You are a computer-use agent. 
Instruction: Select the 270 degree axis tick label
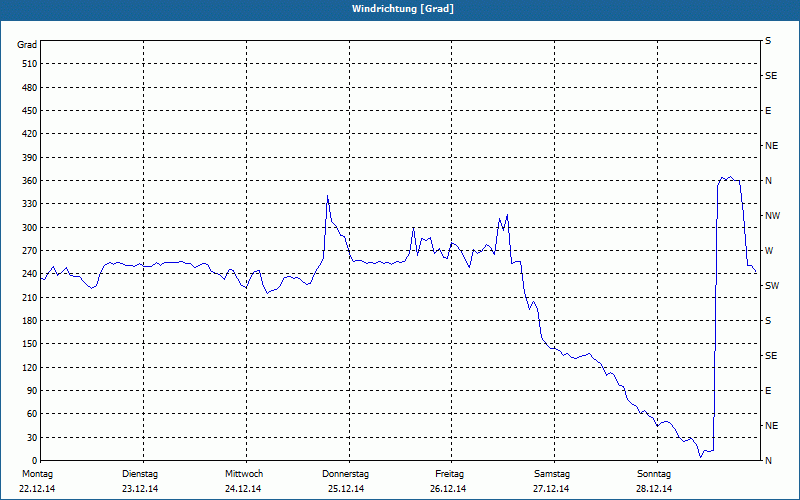tap(29, 251)
